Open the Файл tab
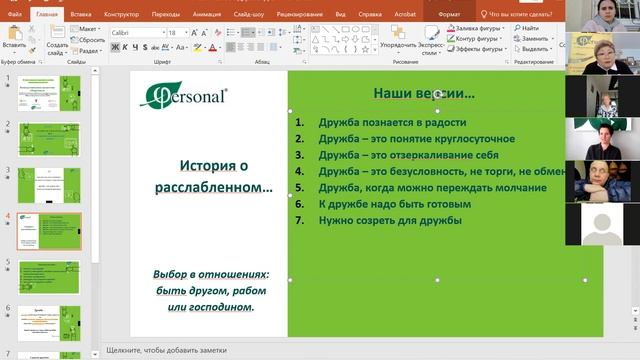This screenshot has width=640, height=360. 15,14
